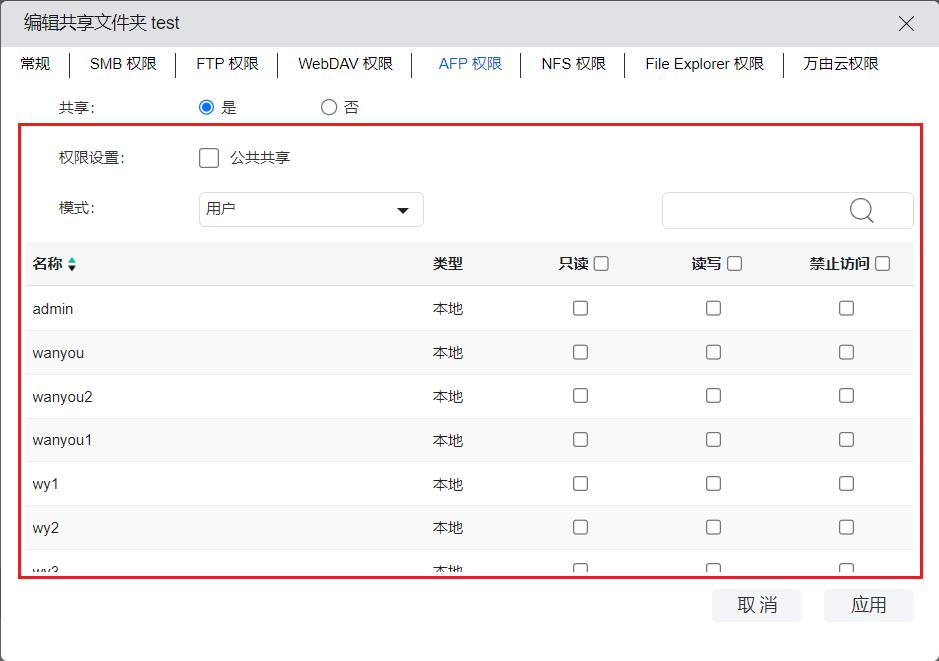Focus the user search input field
This screenshot has width=939, height=661.
click(x=750, y=210)
